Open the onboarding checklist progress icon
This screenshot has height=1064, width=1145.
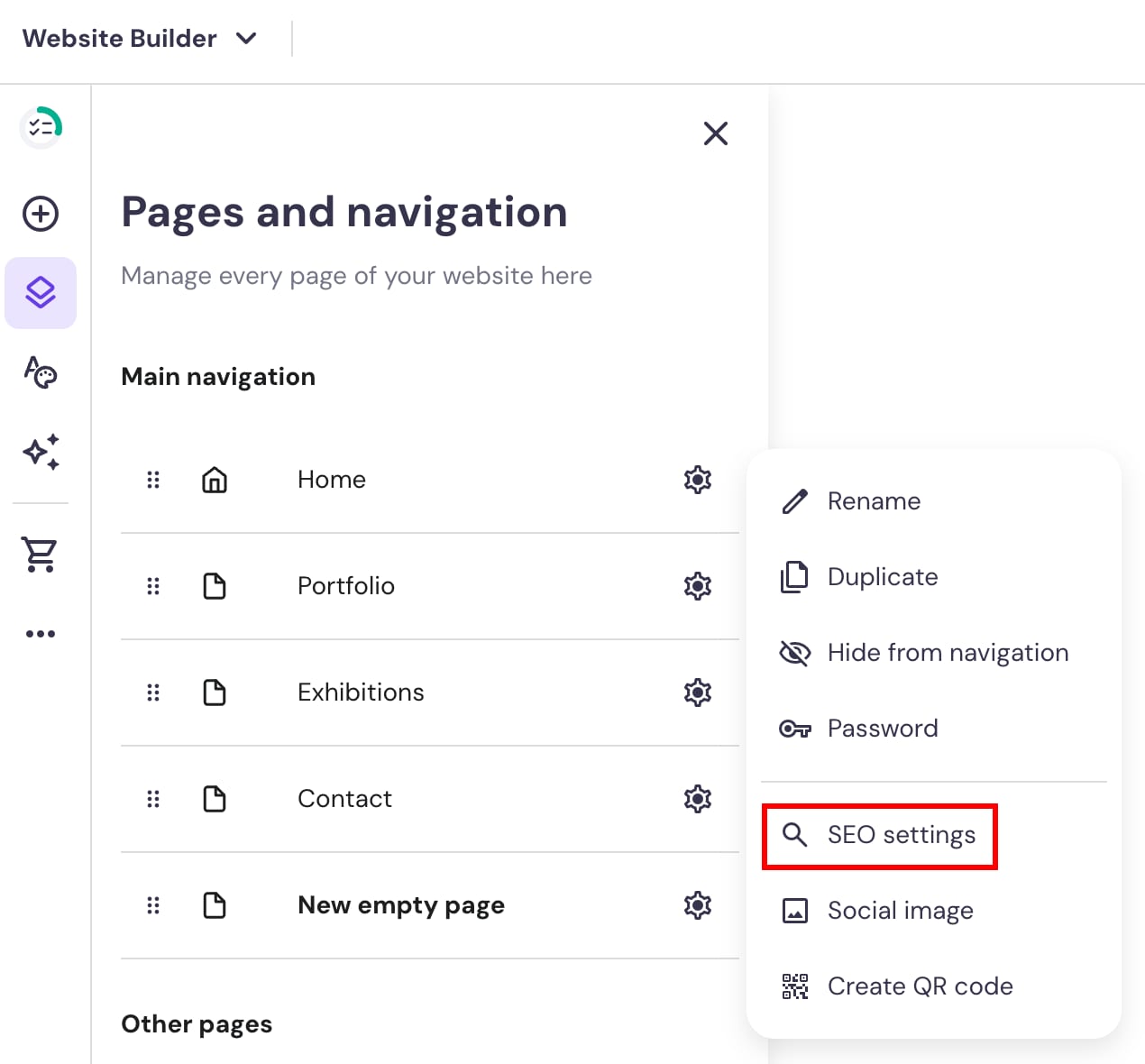41,127
